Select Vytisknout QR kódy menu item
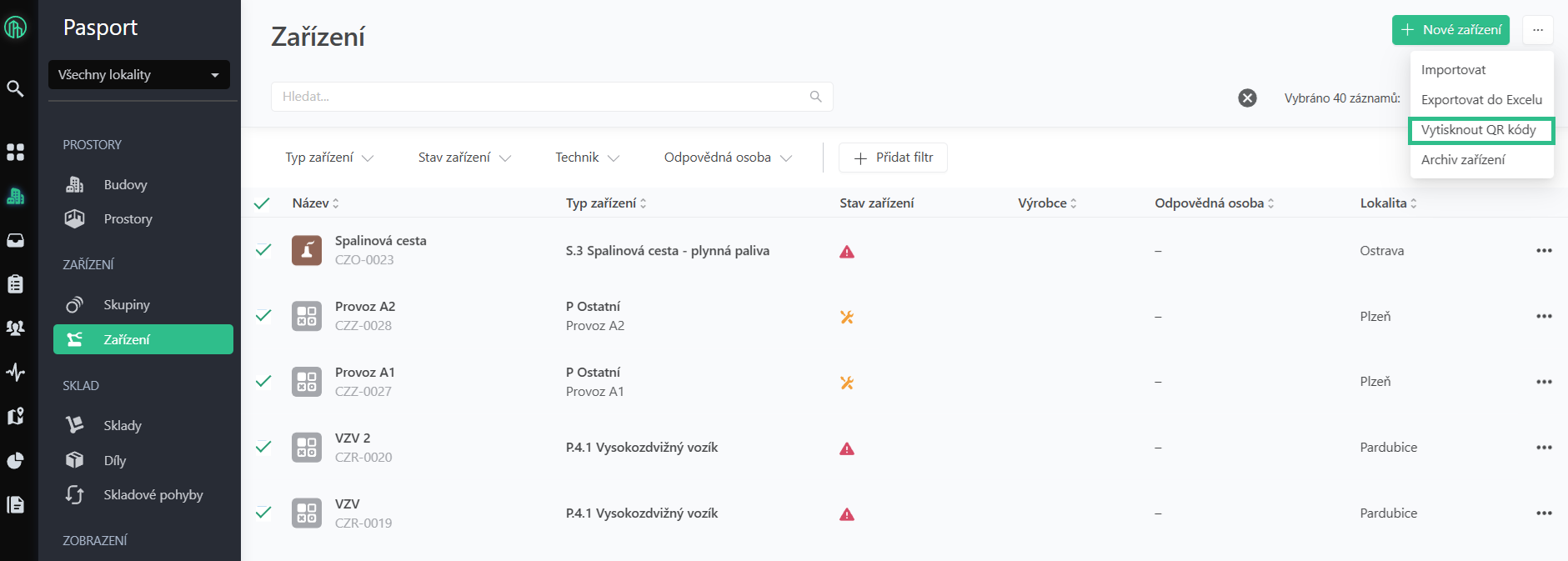The width and height of the screenshot is (1568, 561). click(x=1480, y=130)
